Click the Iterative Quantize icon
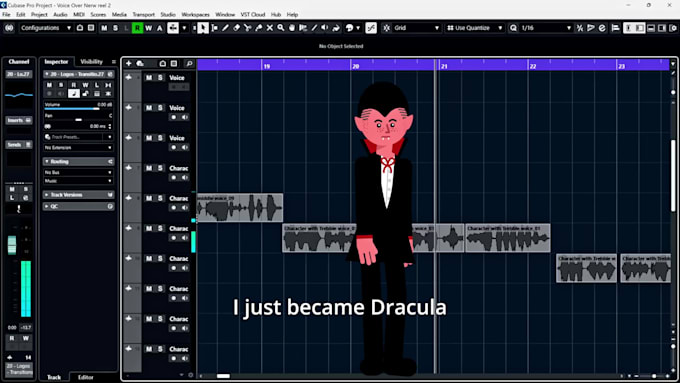The width and height of the screenshot is (680, 383). pos(580,28)
